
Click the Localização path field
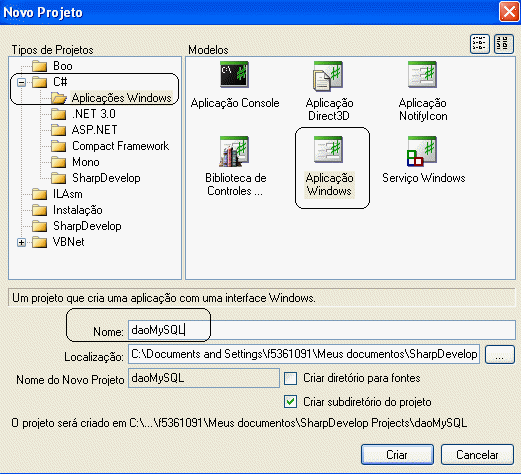tap(304, 354)
